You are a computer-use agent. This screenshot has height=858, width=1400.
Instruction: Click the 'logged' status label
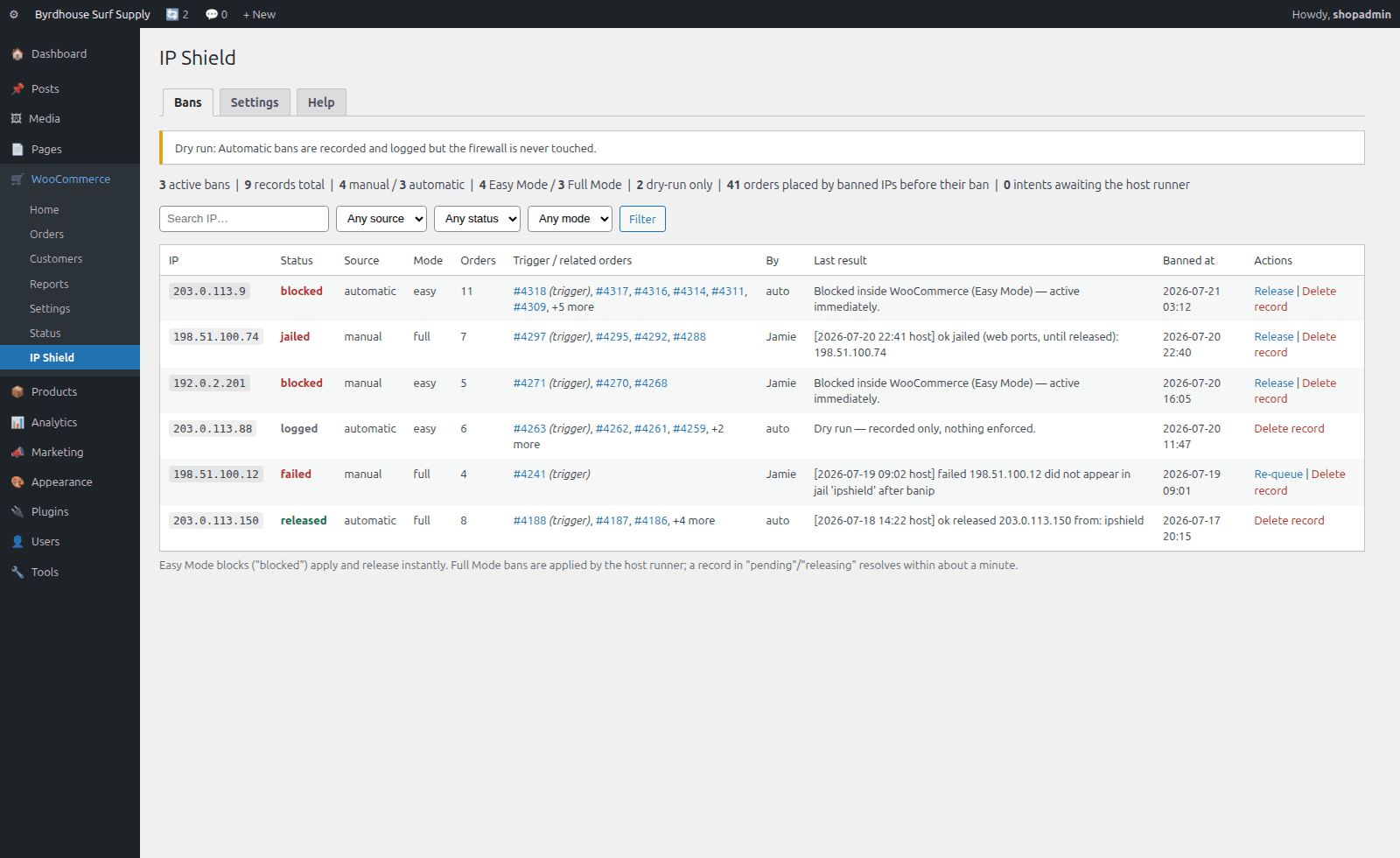click(x=299, y=429)
